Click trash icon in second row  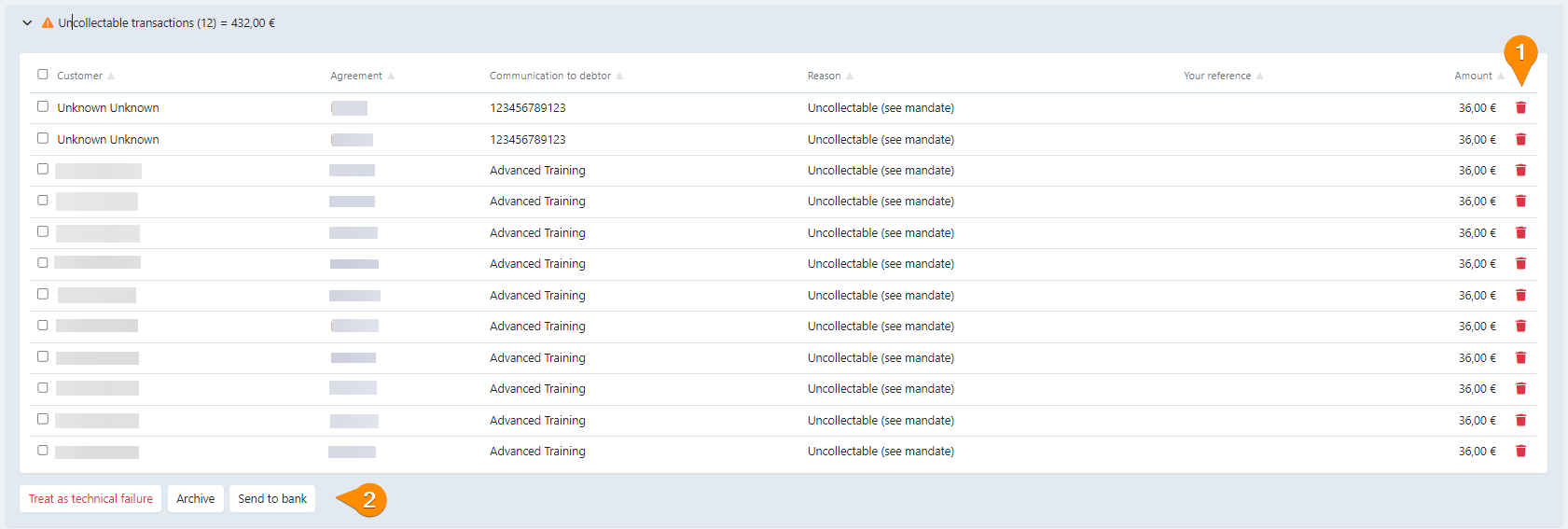pyautogui.click(x=1520, y=139)
